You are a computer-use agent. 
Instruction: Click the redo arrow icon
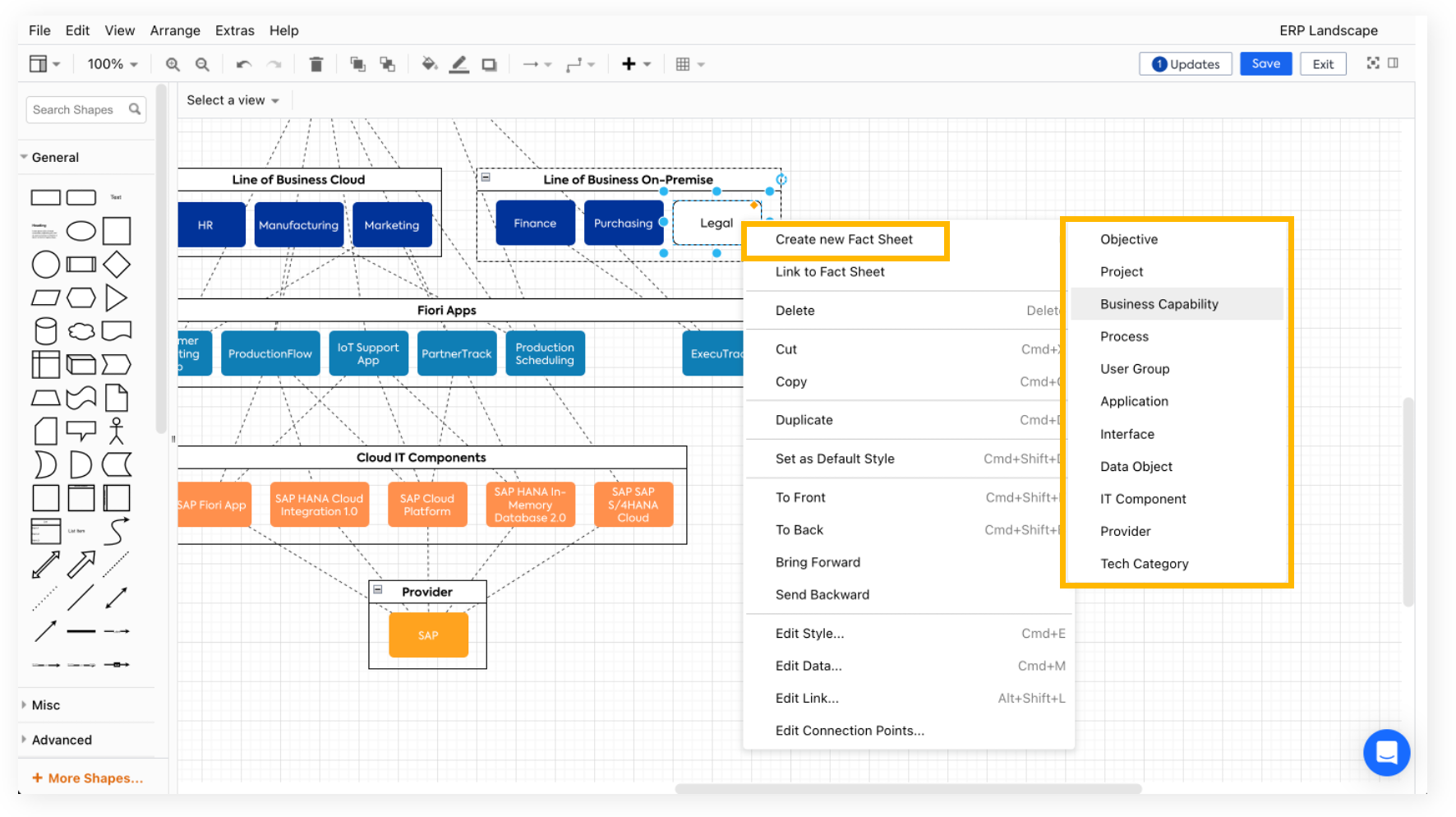point(274,64)
